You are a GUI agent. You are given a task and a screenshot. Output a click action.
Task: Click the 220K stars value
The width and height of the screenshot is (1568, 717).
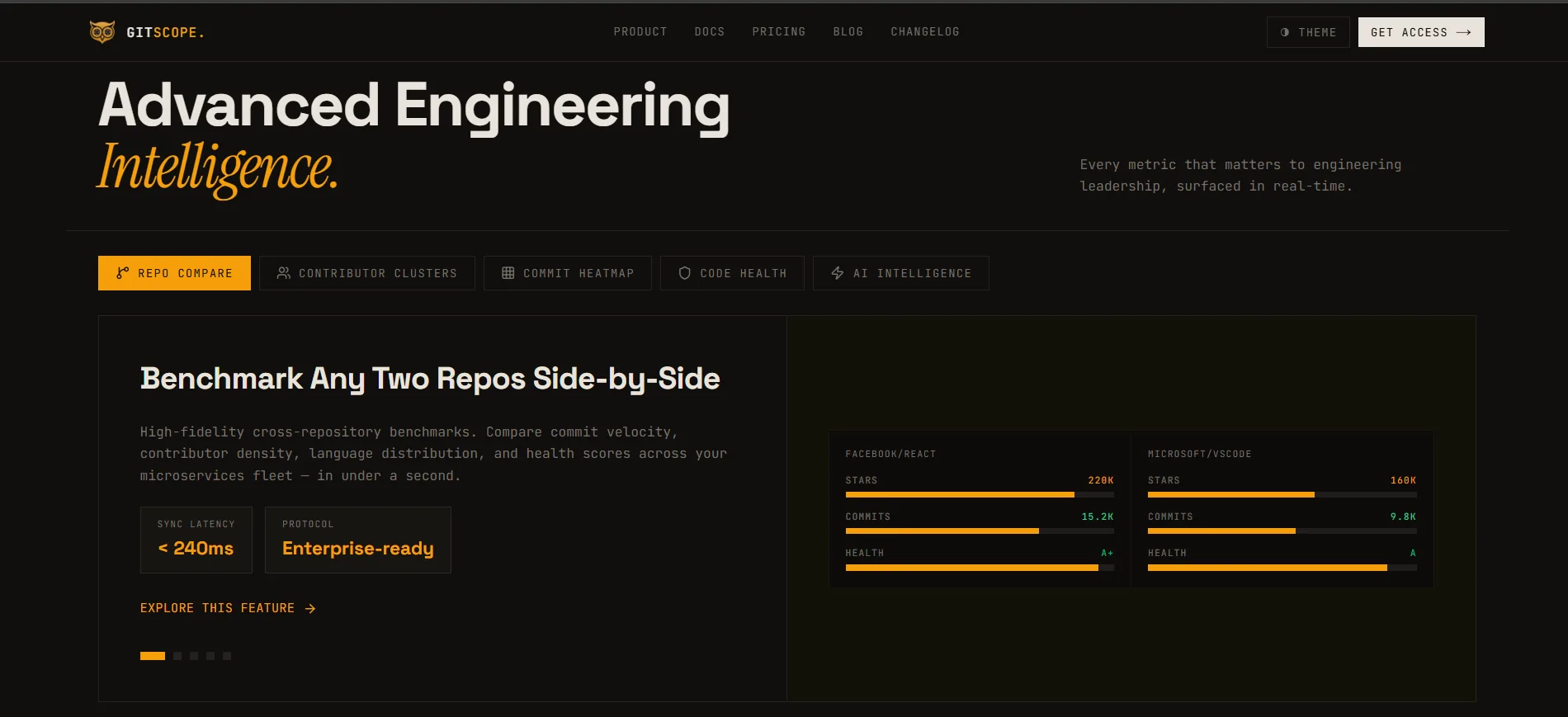tap(1101, 480)
